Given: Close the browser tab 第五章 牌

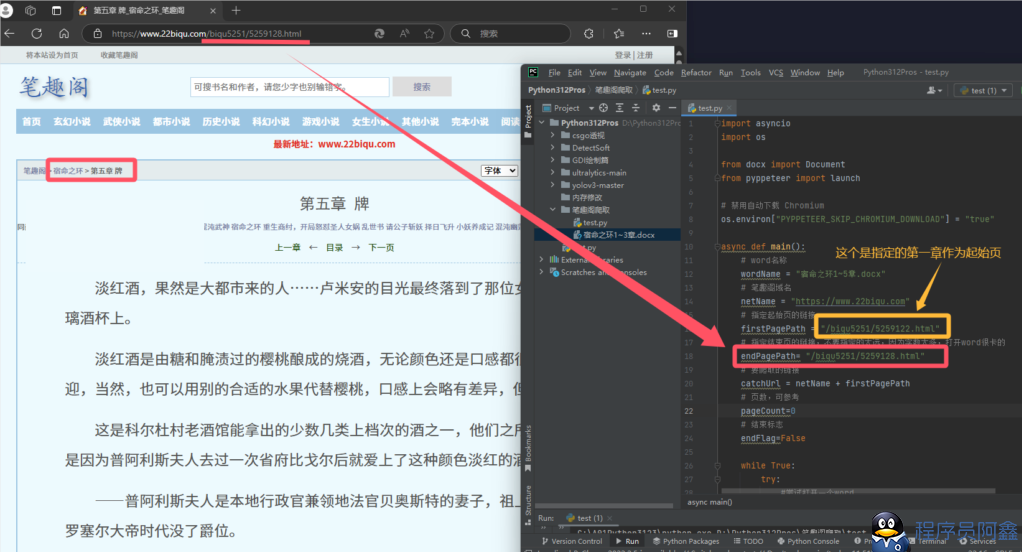Looking at the screenshot, I should pyautogui.click(x=213, y=10).
